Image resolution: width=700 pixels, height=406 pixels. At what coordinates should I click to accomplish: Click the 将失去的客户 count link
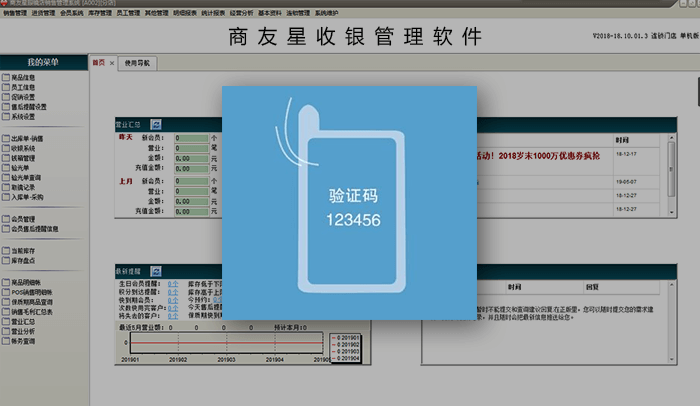point(173,316)
